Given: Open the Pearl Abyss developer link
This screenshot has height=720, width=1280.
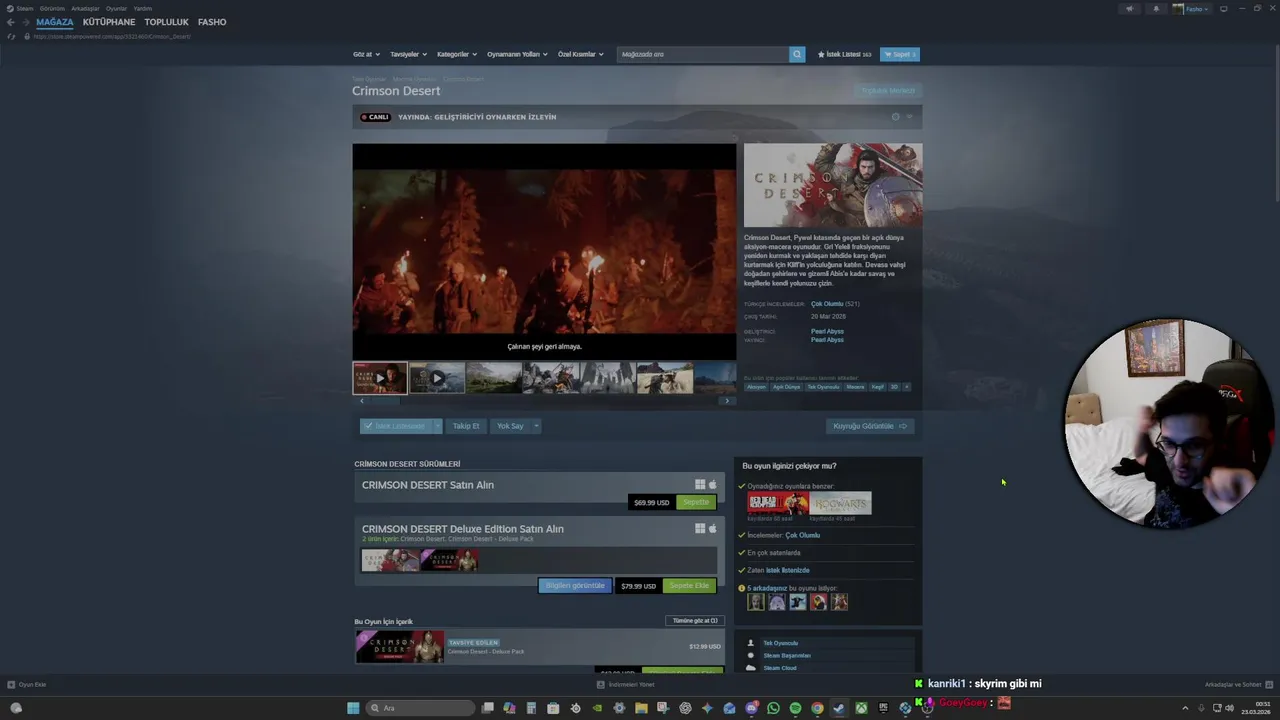Looking at the screenshot, I should point(827,331).
